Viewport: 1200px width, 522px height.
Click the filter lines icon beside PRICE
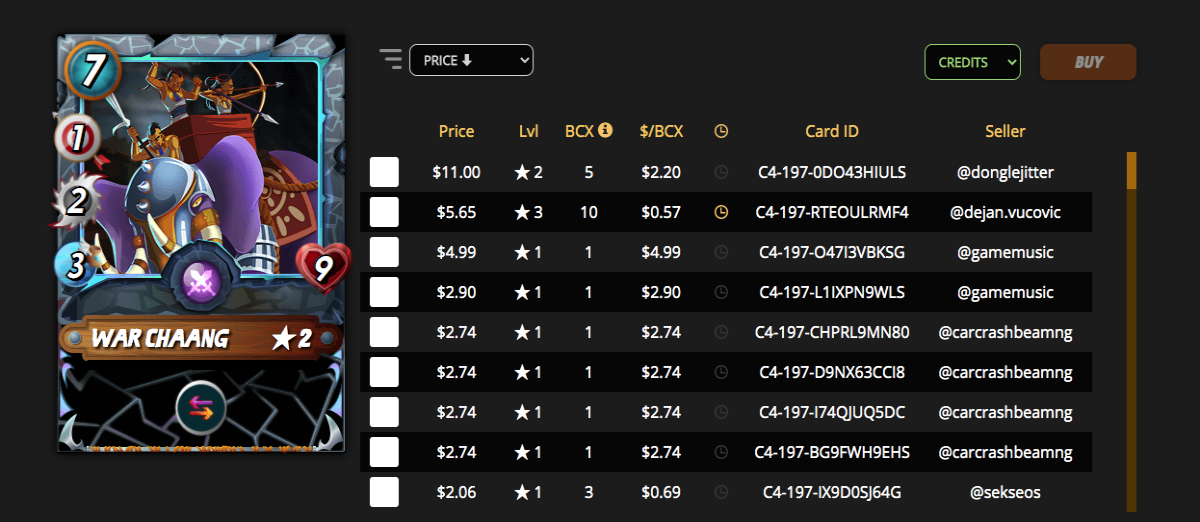390,59
